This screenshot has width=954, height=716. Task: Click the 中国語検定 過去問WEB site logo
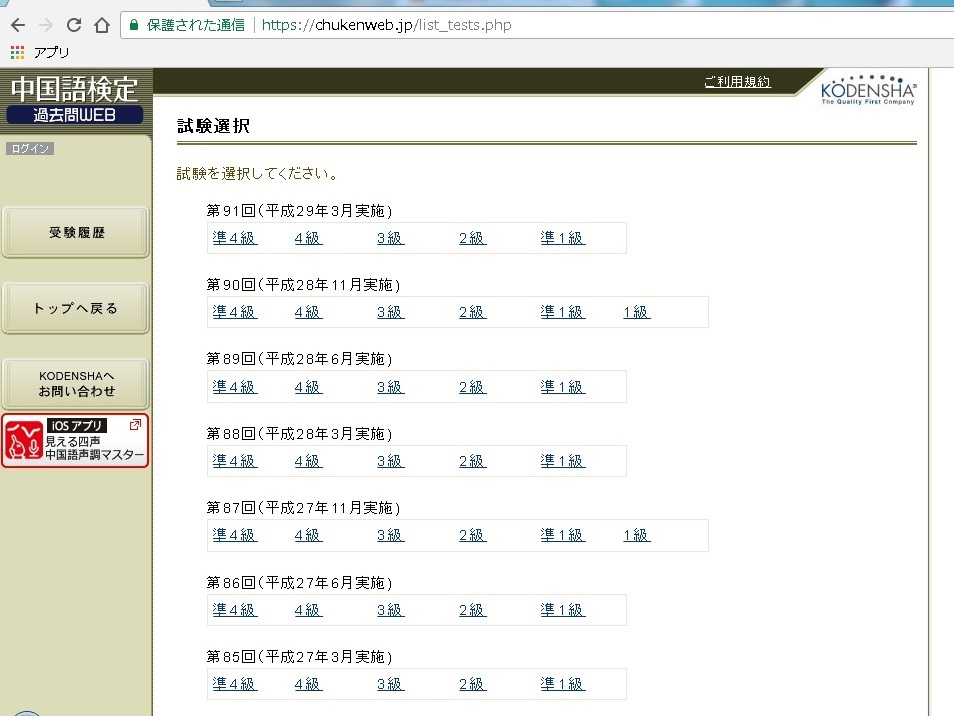click(75, 99)
